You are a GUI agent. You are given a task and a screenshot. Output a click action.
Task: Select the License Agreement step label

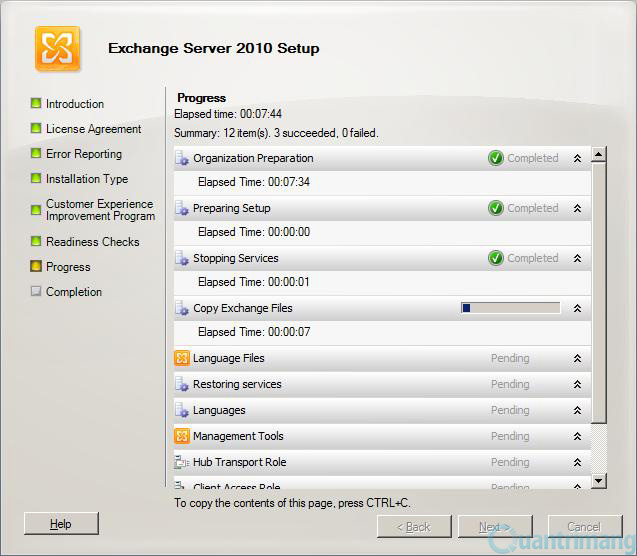click(x=93, y=129)
